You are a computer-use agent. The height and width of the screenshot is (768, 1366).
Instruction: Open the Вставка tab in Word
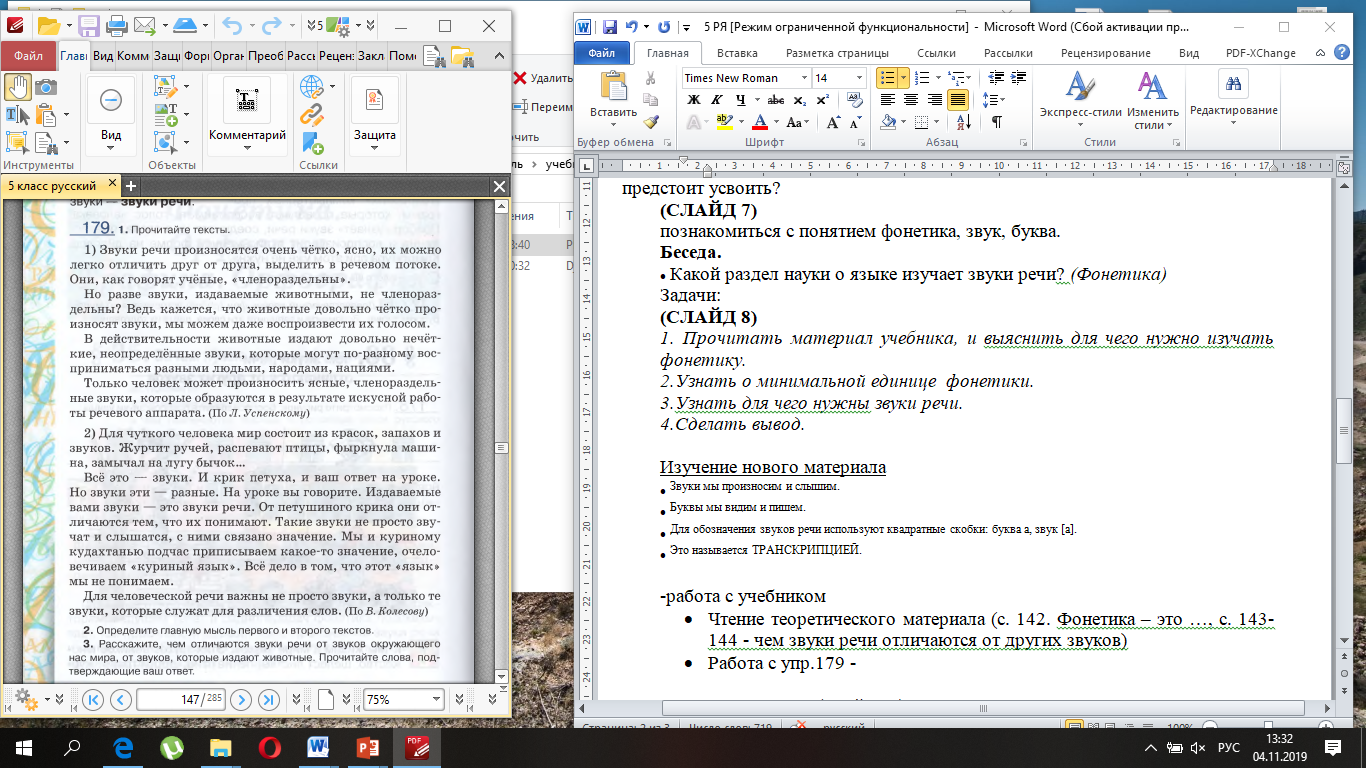[x=736, y=53]
